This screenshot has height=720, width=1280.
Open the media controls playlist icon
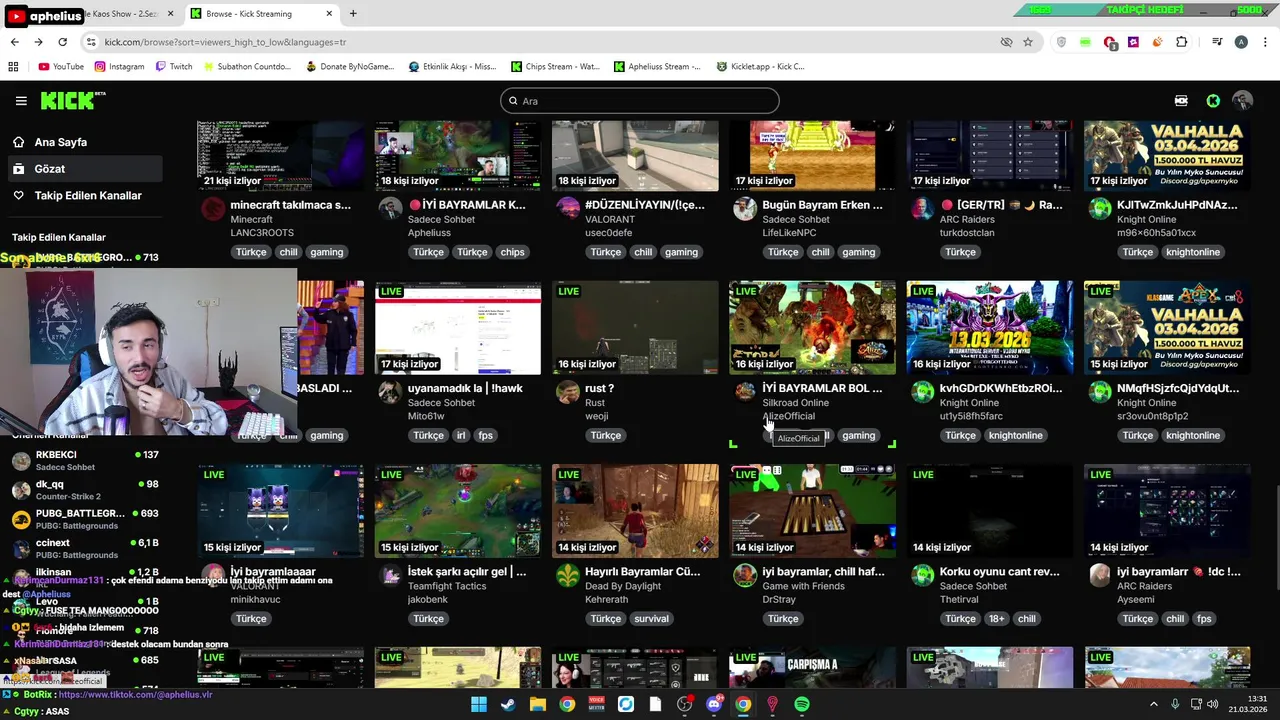click(1217, 42)
